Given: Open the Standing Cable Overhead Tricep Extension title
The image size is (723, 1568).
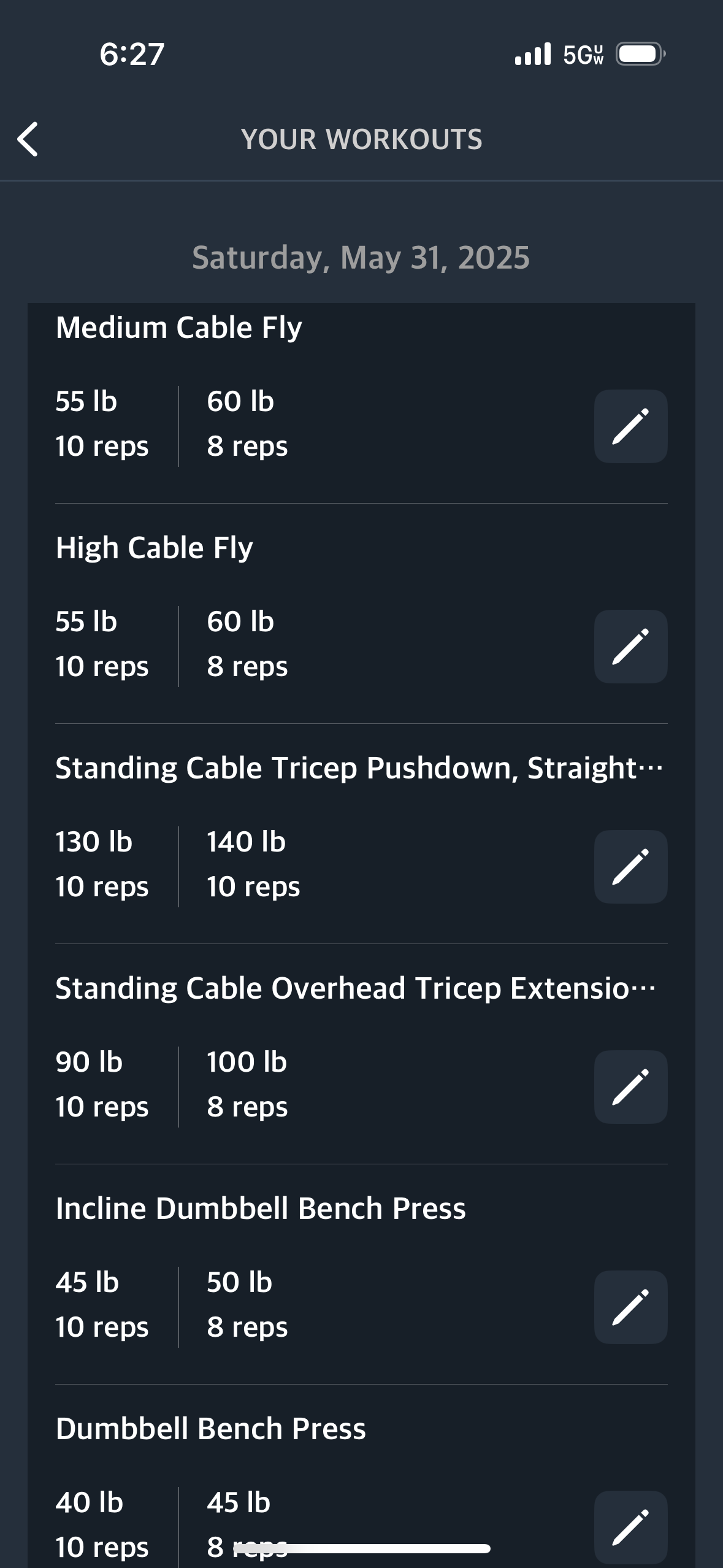Looking at the screenshot, I should 356,988.
